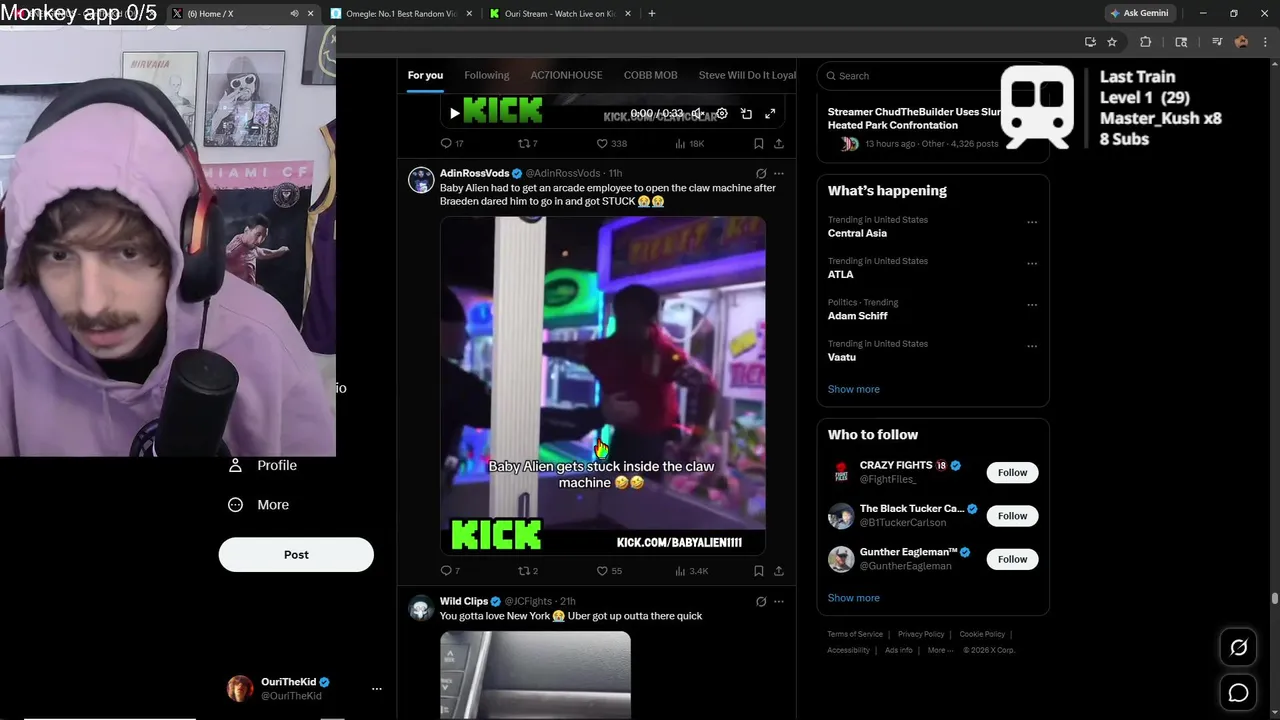
Task: Open the top video's settings gear
Action: (x=722, y=114)
